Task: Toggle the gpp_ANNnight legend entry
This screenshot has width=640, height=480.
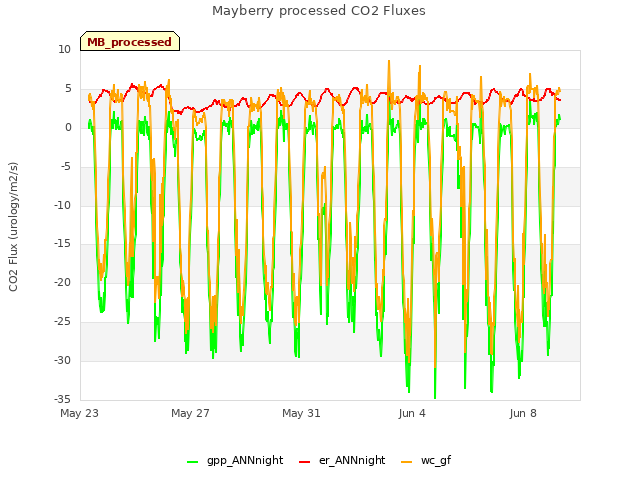Action: click(x=235, y=460)
